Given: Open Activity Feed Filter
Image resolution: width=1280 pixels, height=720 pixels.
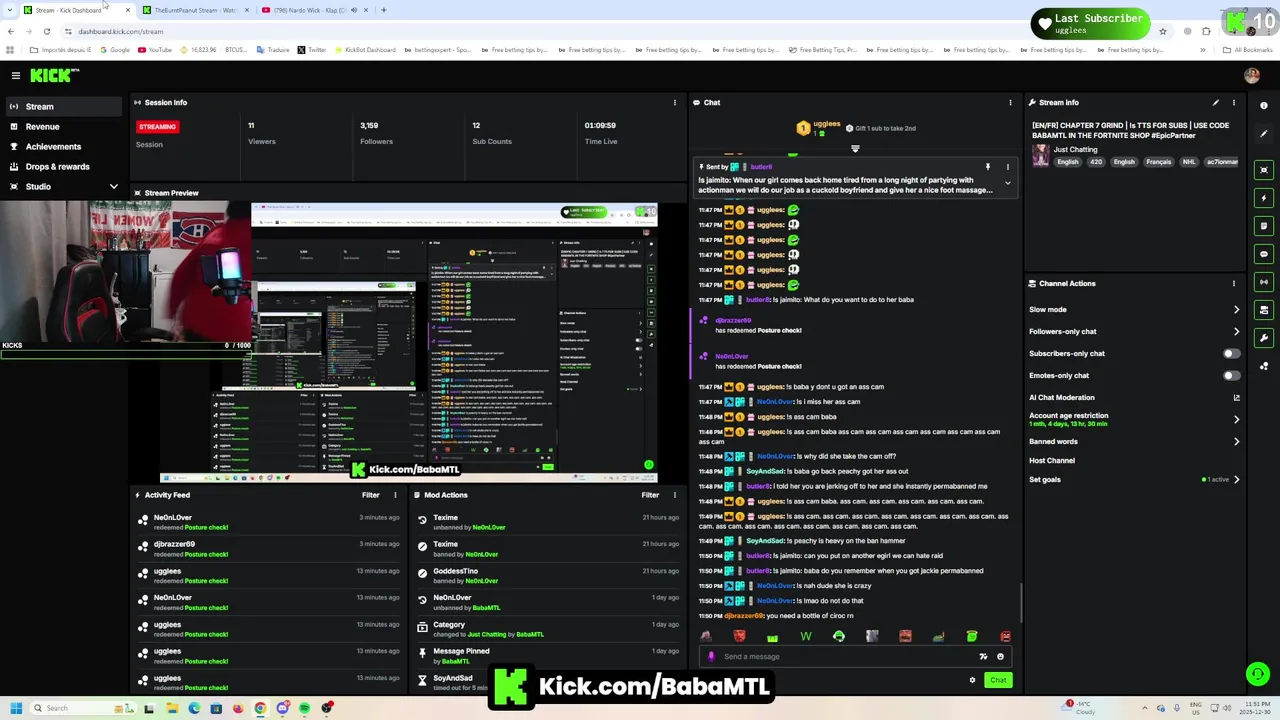Looking at the screenshot, I should point(370,495).
